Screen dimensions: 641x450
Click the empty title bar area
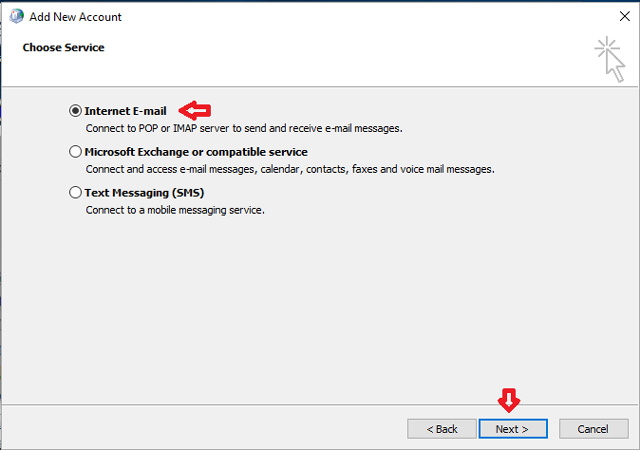pos(350,17)
